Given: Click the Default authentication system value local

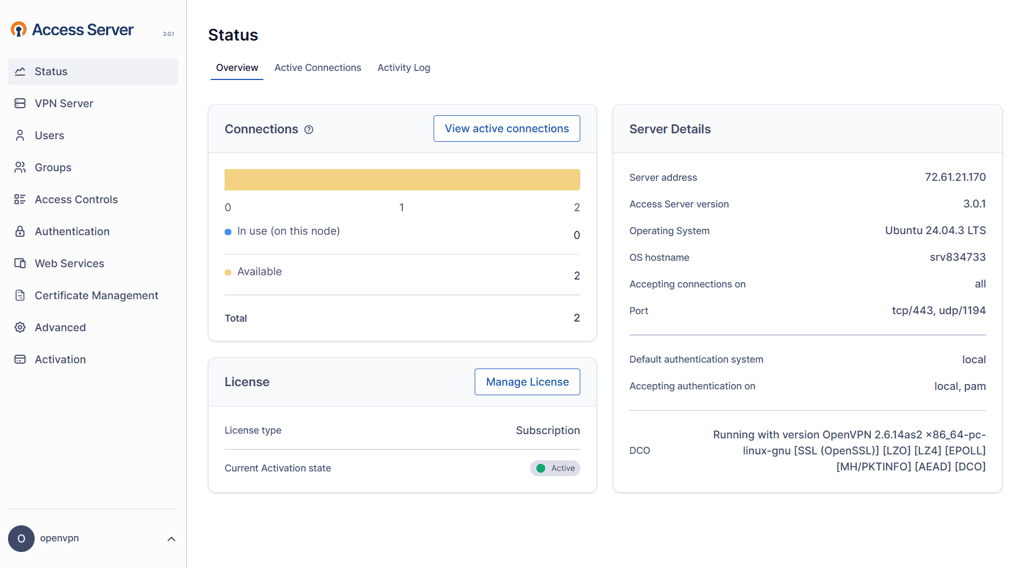Looking at the screenshot, I should pos(974,360).
